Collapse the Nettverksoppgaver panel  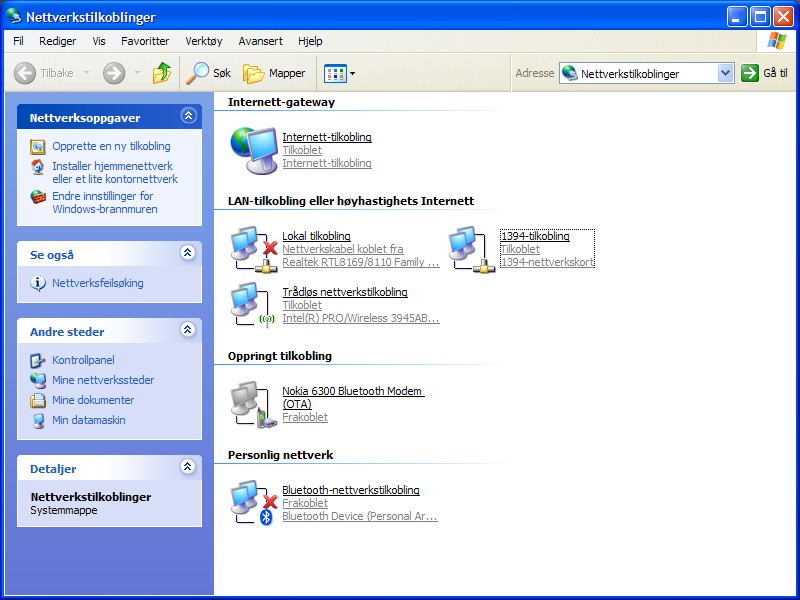click(x=188, y=116)
